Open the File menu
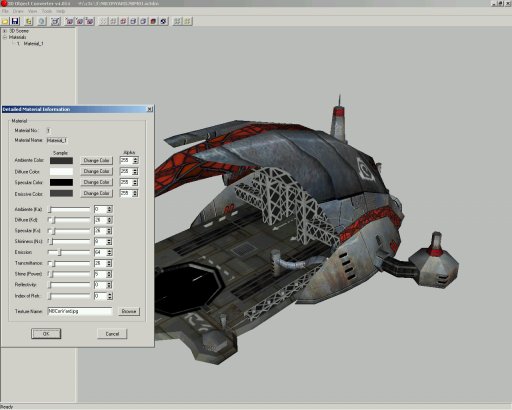Viewport: 512px width, 410px height. (x=5, y=11)
